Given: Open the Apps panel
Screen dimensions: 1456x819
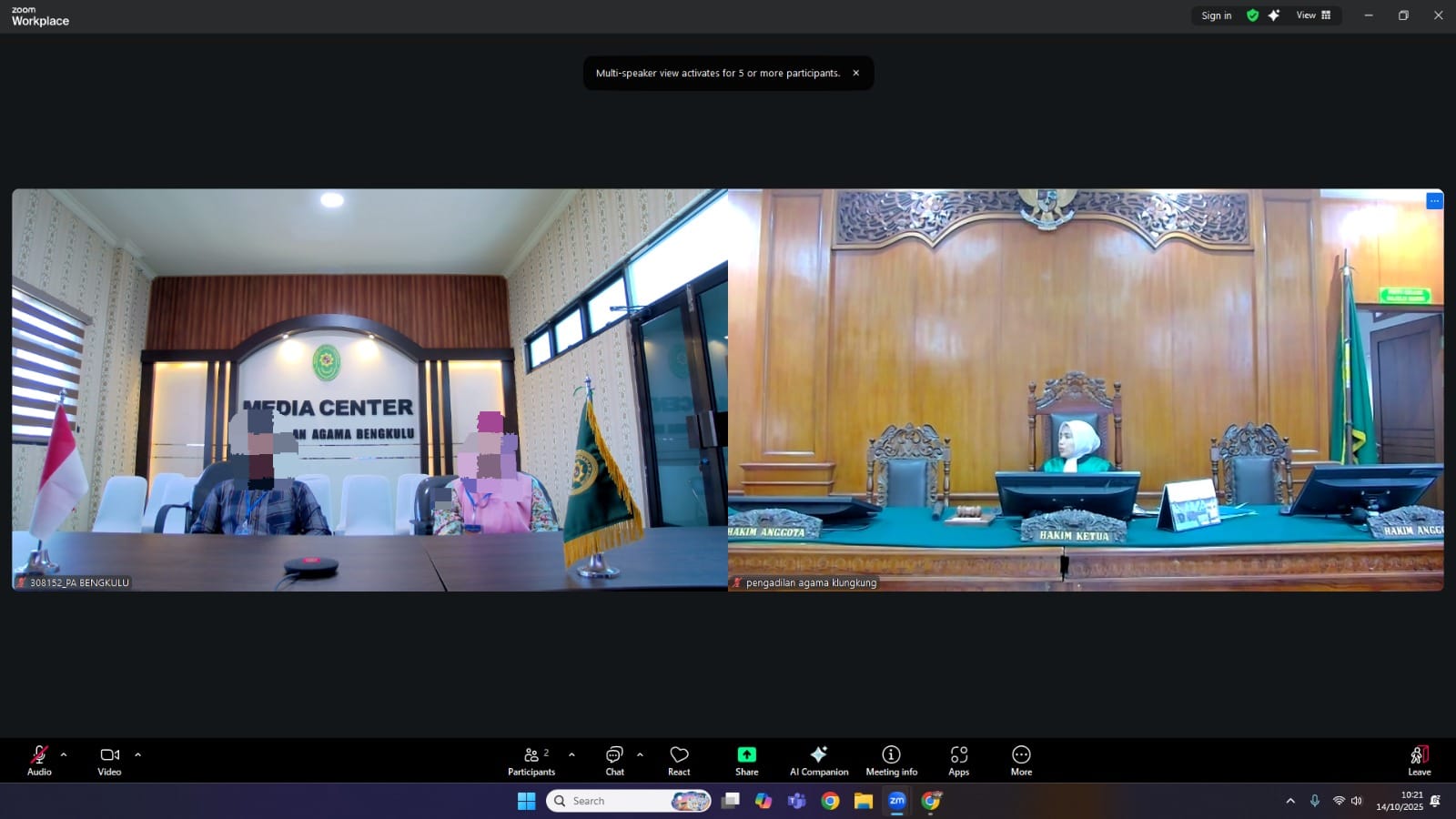Looking at the screenshot, I should point(958,760).
